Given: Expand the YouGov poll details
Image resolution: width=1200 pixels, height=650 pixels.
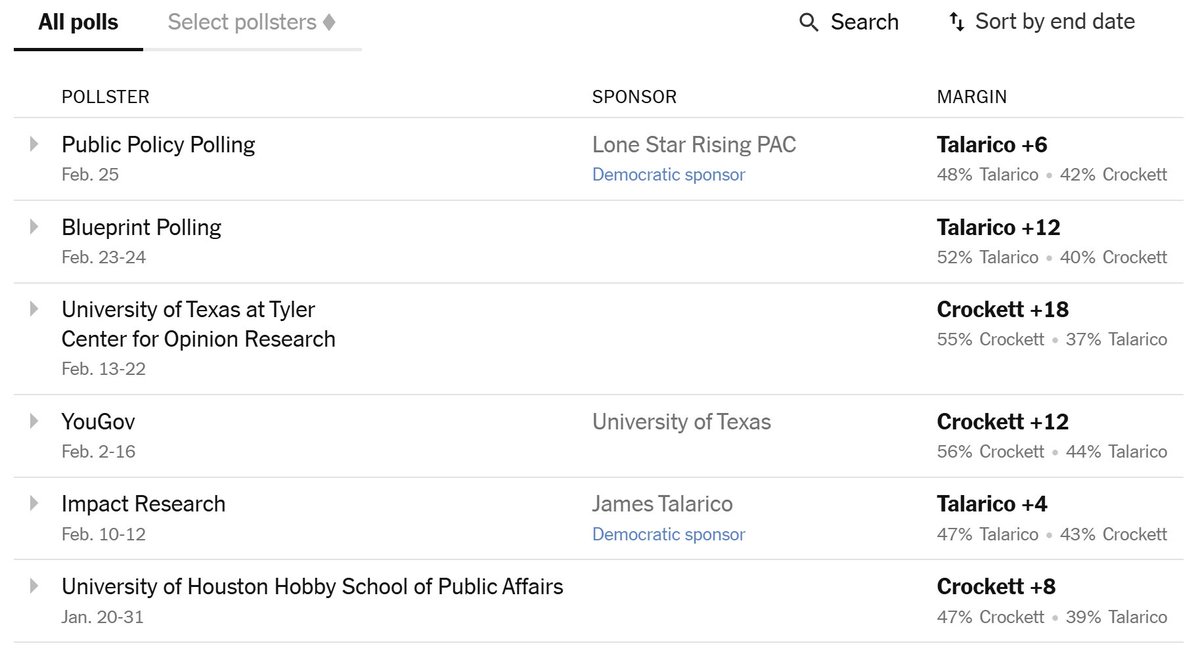Looking at the screenshot, I should point(34,421).
